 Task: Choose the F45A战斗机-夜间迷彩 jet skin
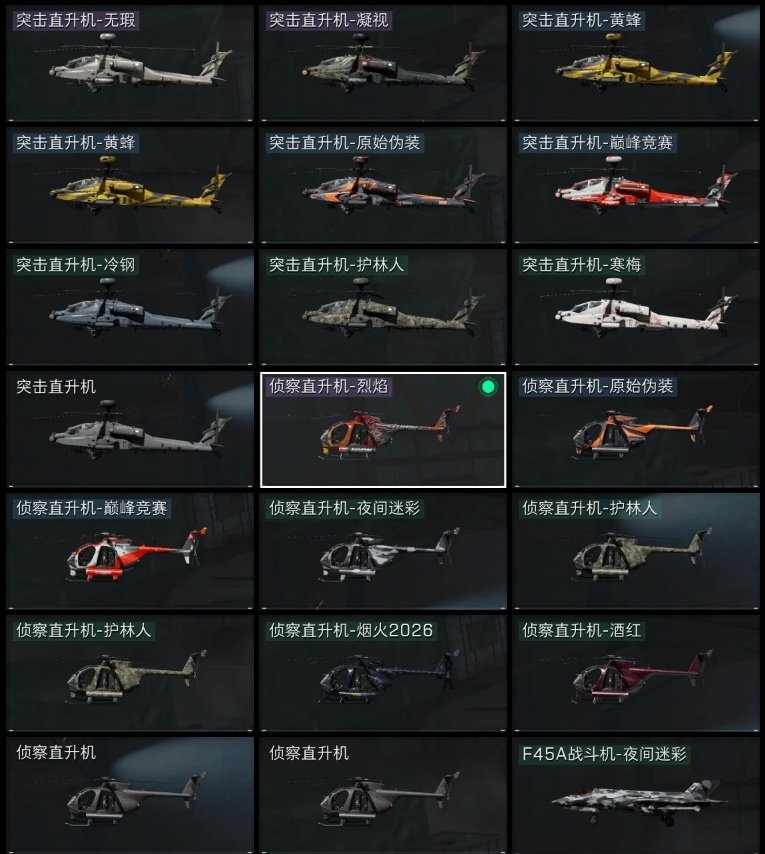click(x=636, y=795)
